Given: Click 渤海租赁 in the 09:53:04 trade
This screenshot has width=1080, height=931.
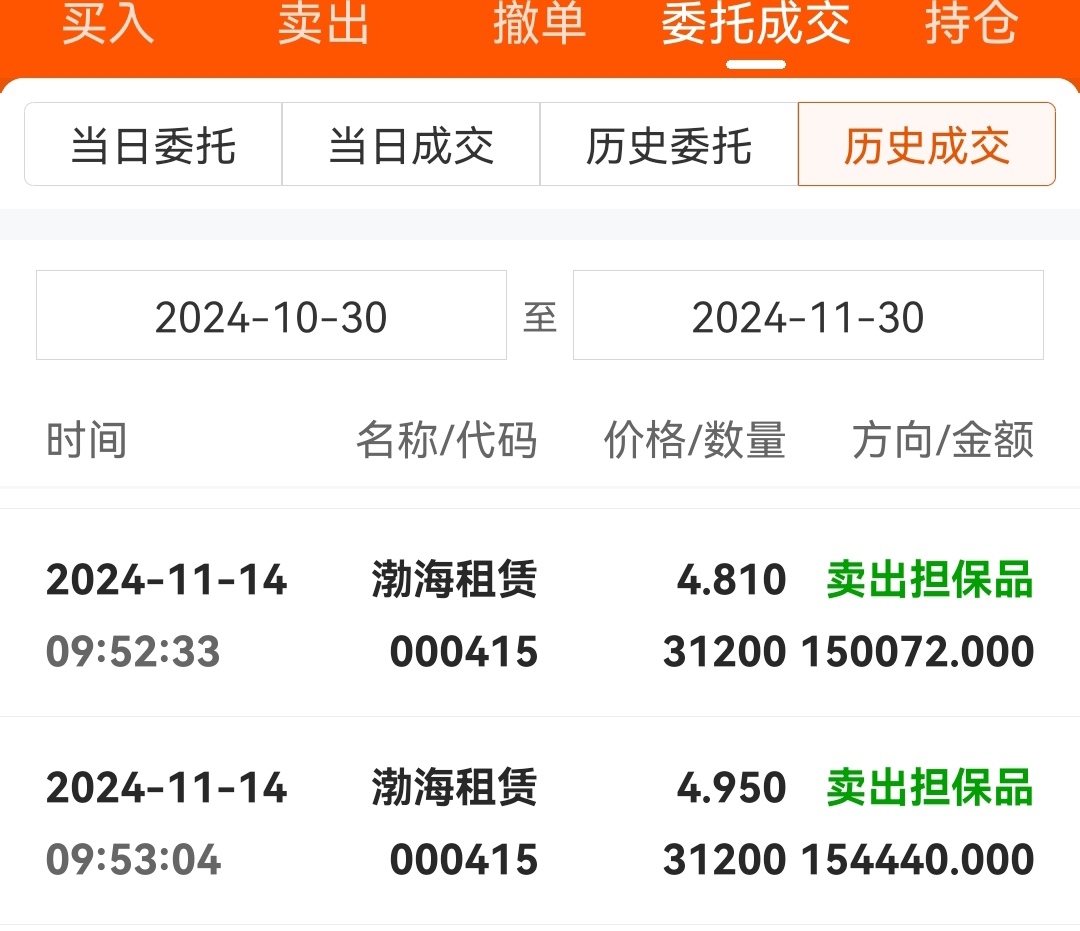Looking at the screenshot, I should [x=455, y=787].
